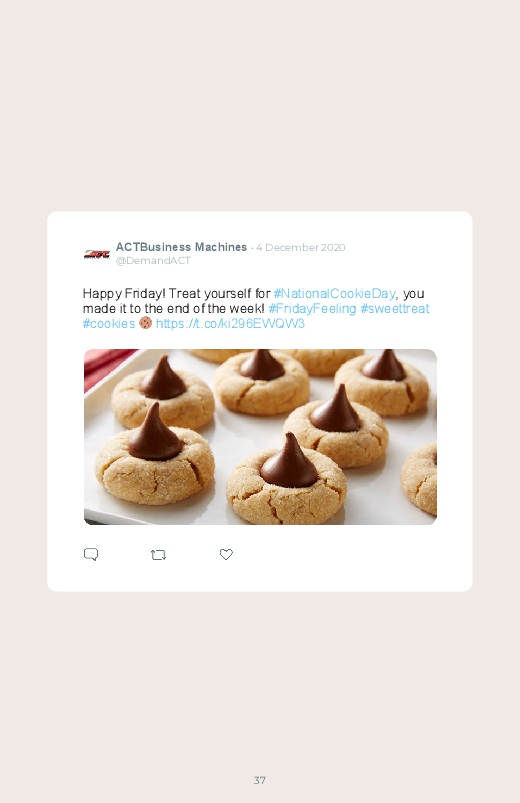Click the cookie emoji in the tweet
520x803 pixels.
point(145,323)
